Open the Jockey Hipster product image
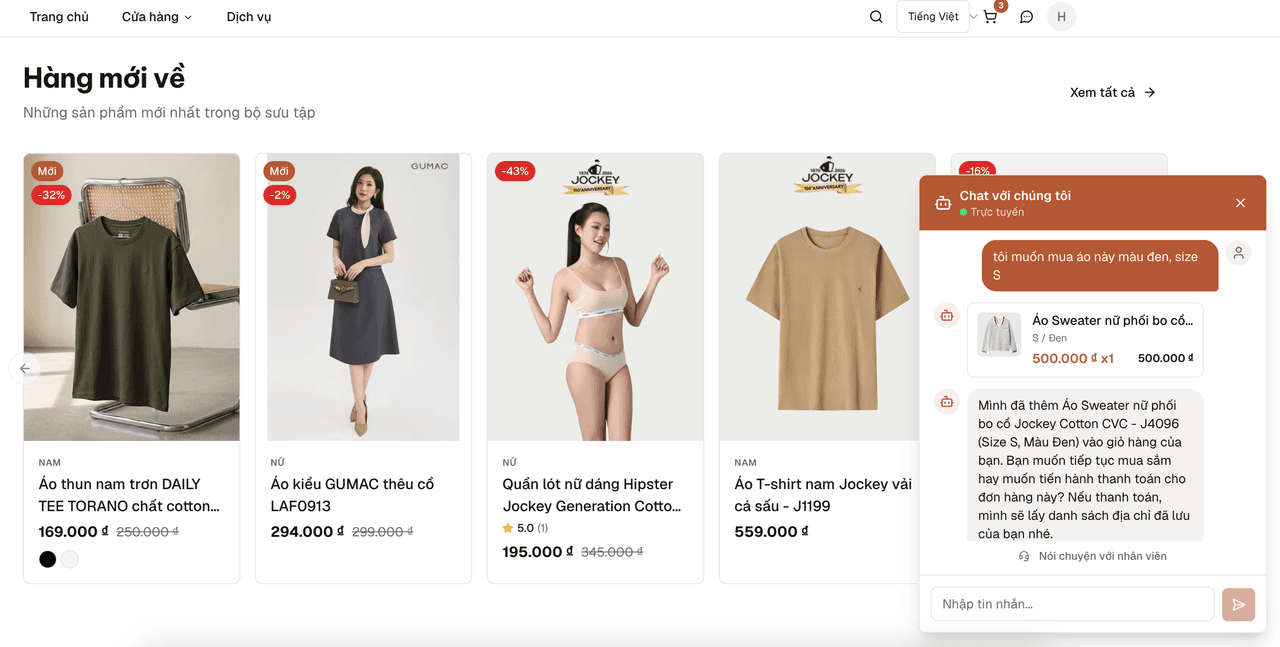 tap(596, 297)
